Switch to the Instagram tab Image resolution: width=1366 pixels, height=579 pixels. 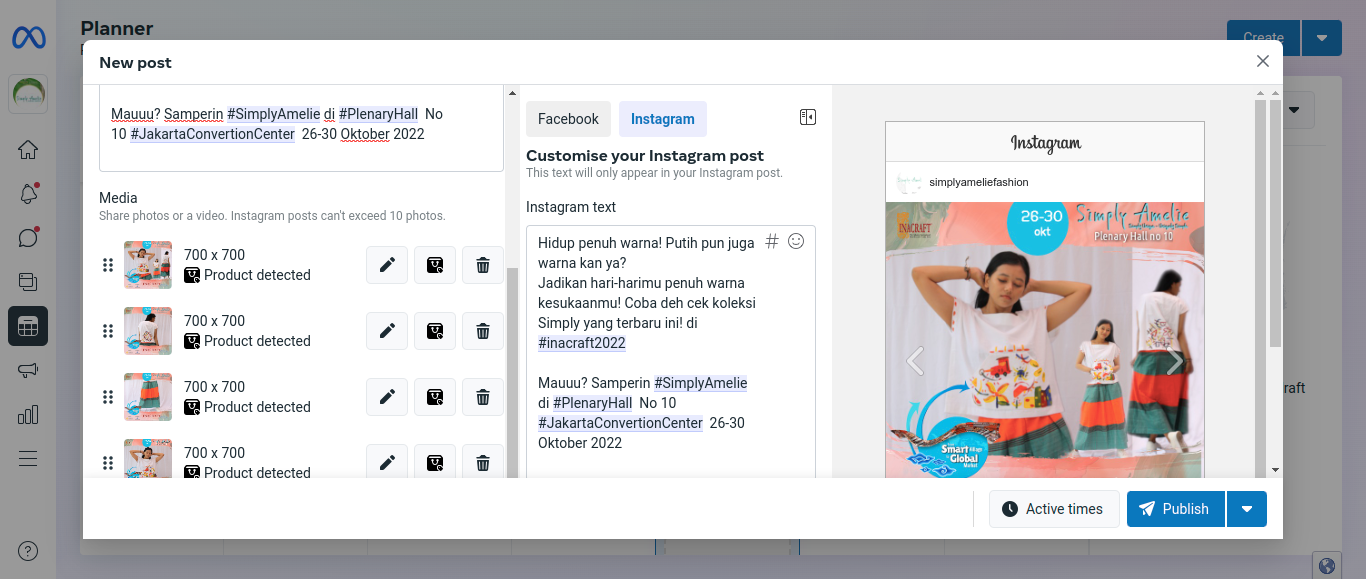click(663, 119)
